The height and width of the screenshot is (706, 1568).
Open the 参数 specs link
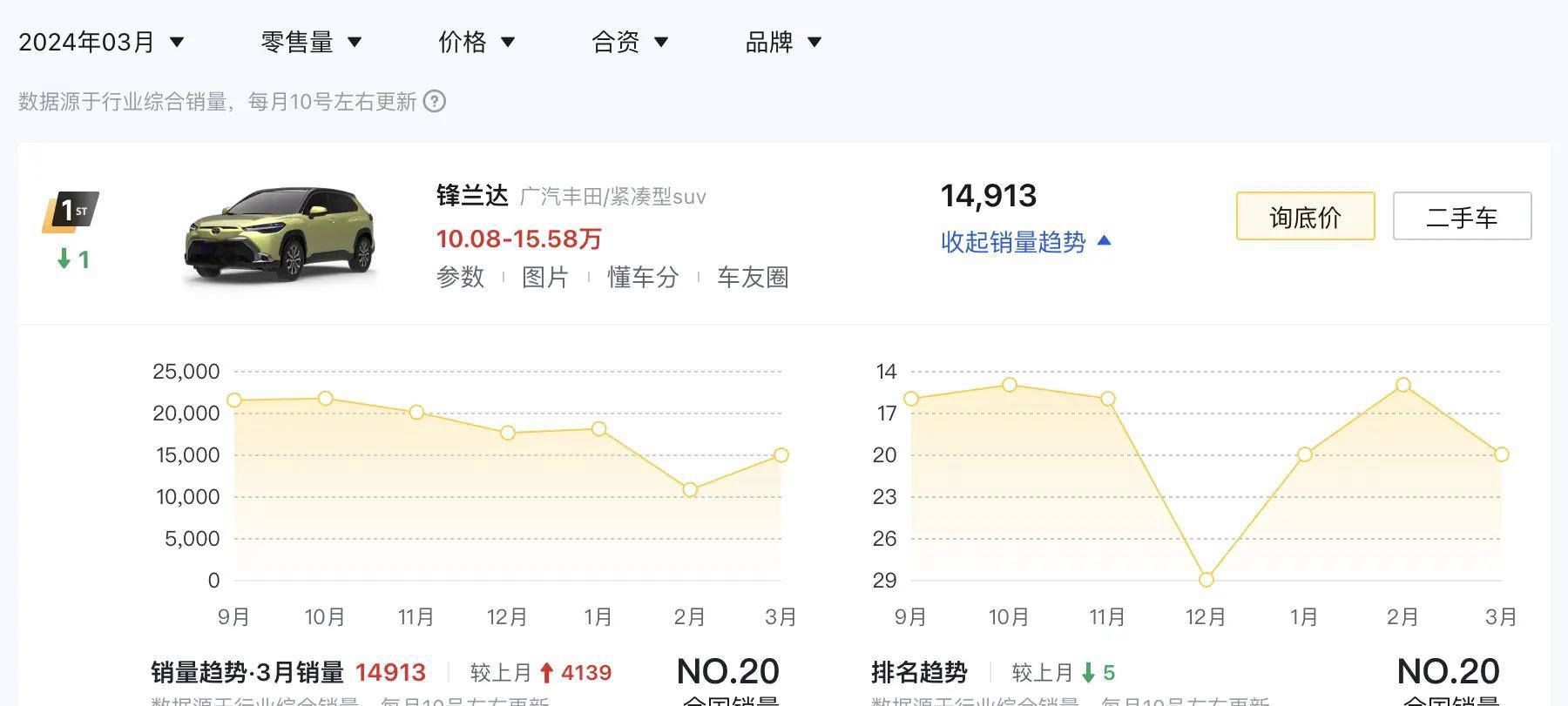(x=460, y=277)
